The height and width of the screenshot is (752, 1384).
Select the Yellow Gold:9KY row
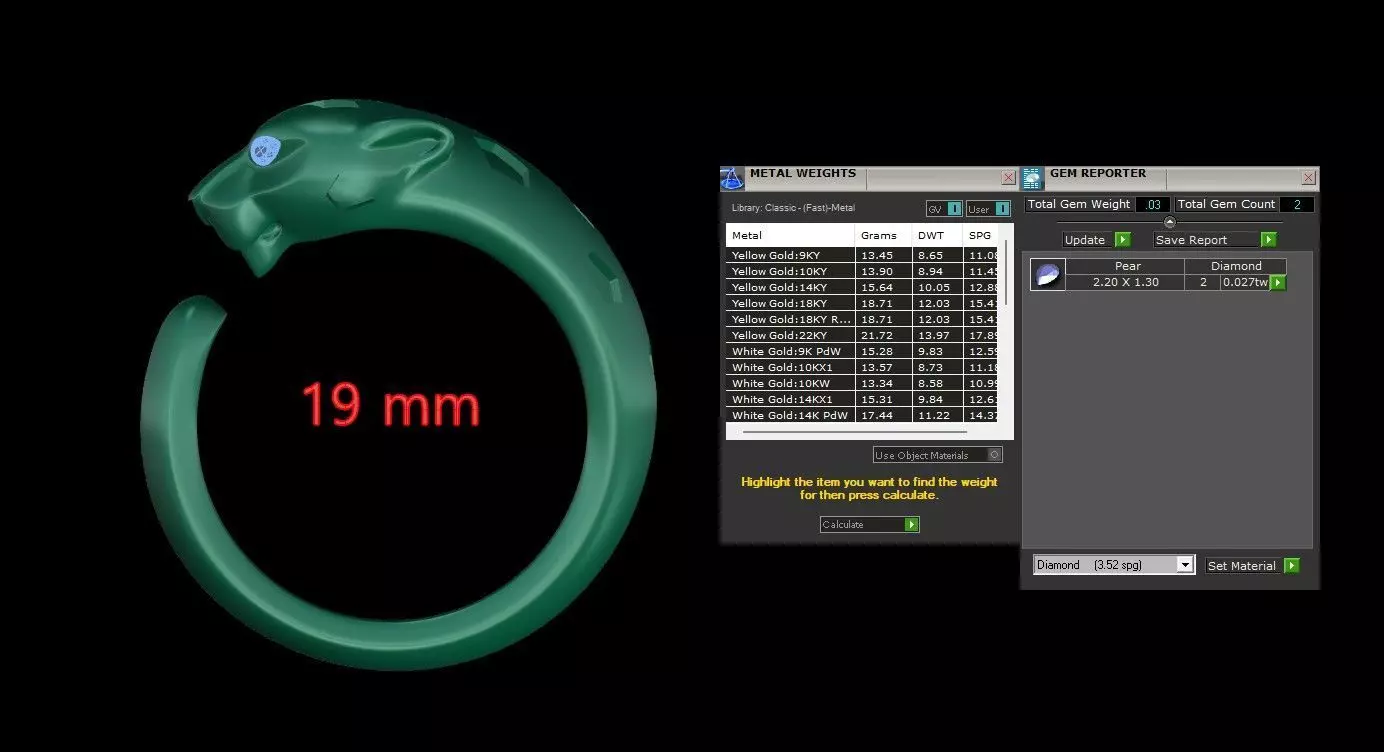point(862,255)
